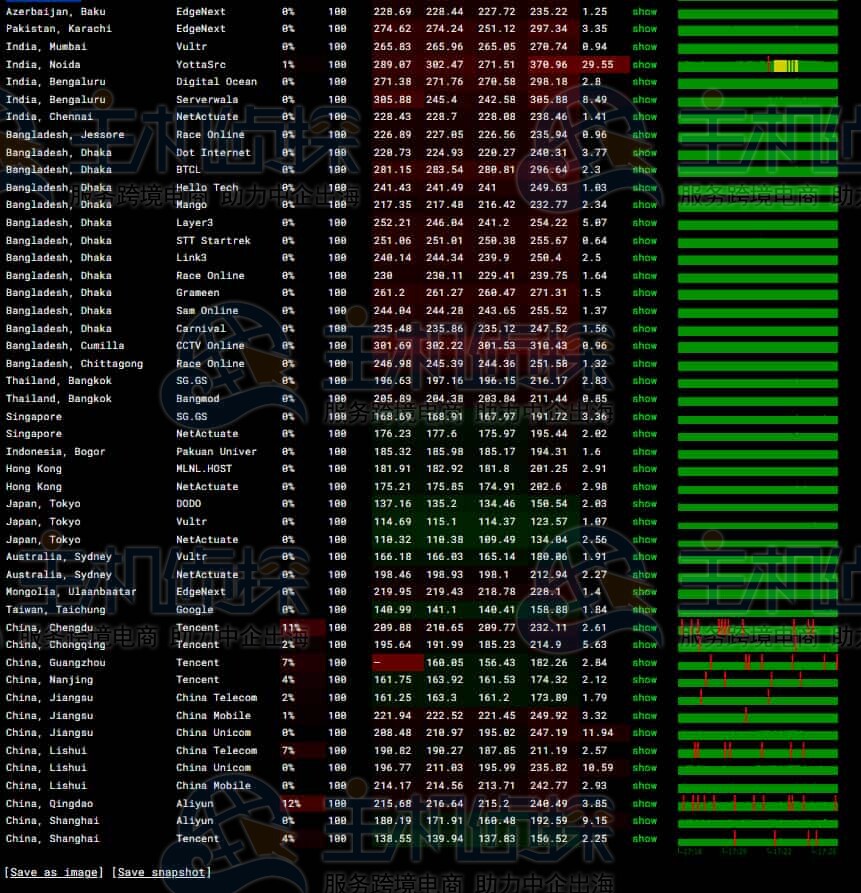Open 'show' for Jiangsu China Telecom row
The image size is (861, 893).
[x=644, y=698]
